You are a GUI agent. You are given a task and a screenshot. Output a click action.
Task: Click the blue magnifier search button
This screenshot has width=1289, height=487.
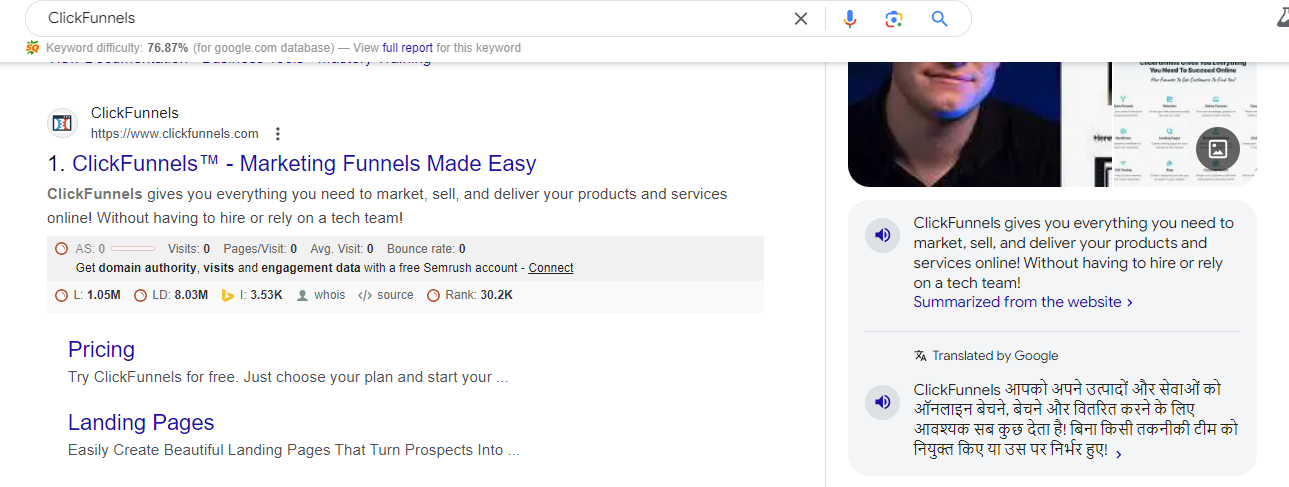pyautogui.click(x=939, y=19)
